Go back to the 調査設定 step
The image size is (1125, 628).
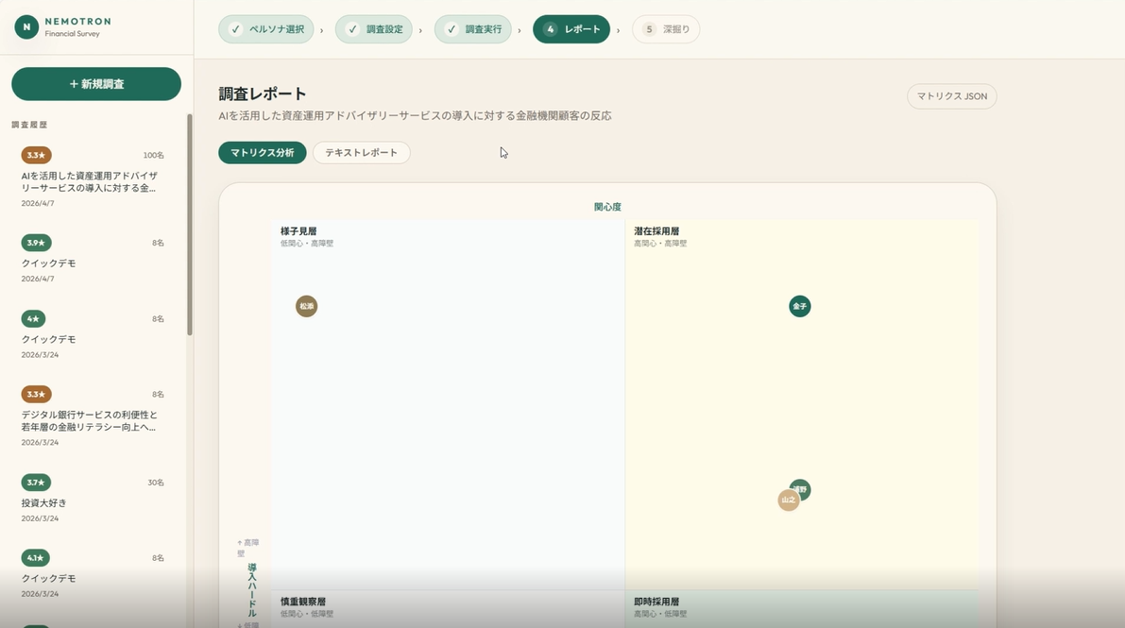(374, 29)
